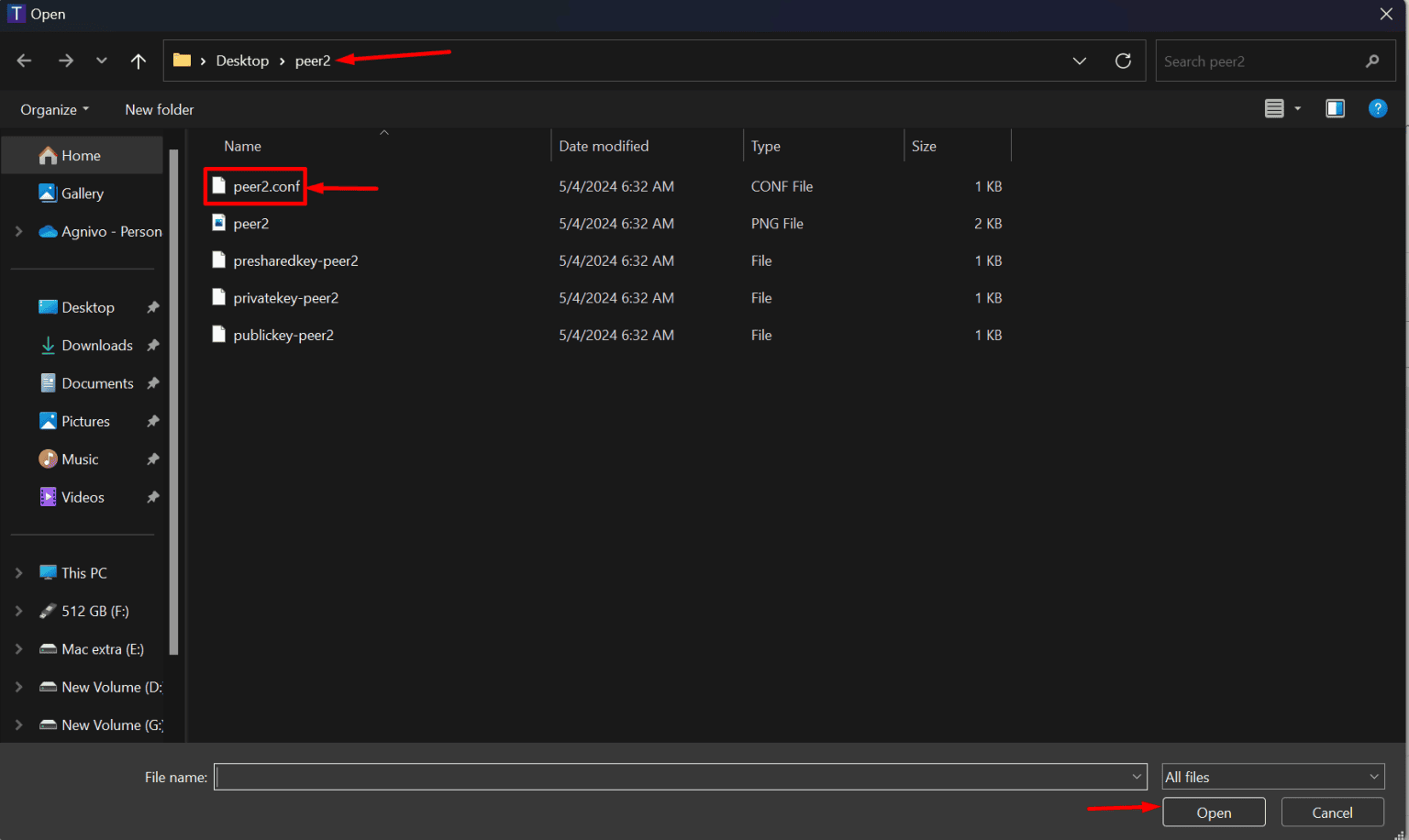Select the Gallery item in the sidebar
1409x840 pixels.
[x=81, y=193]
